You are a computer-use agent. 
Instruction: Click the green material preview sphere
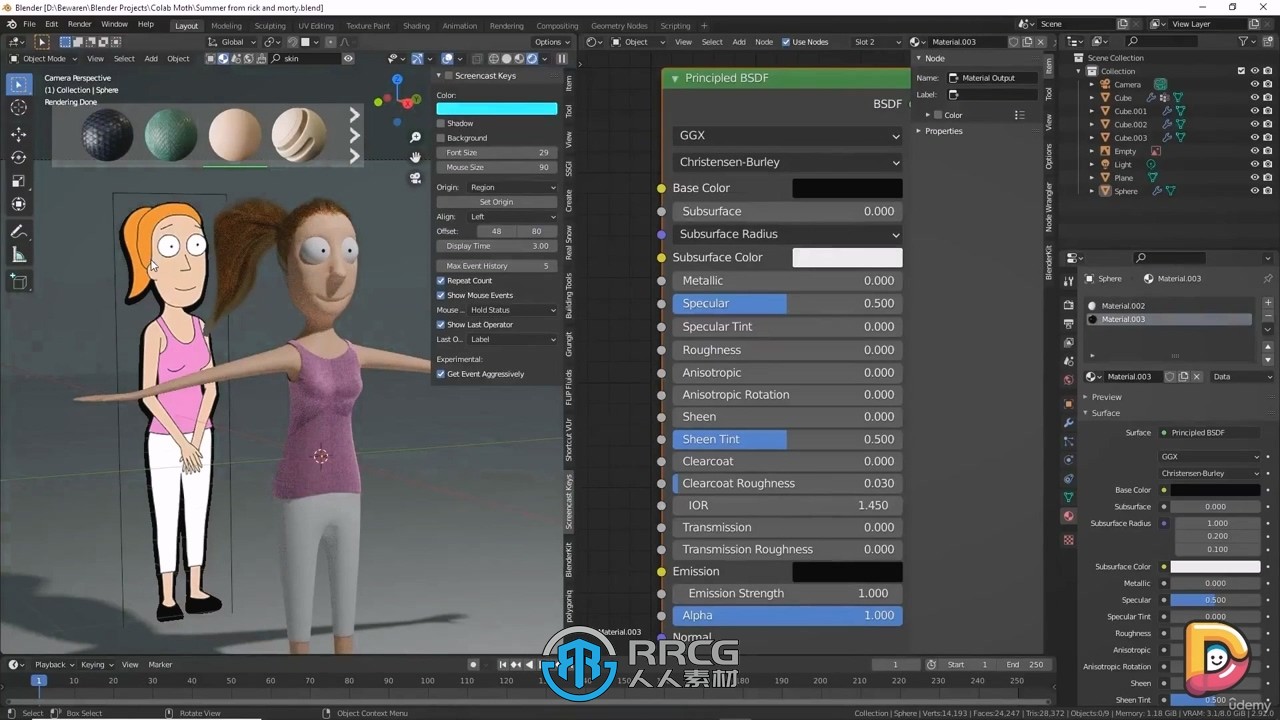tap(171, 134)
